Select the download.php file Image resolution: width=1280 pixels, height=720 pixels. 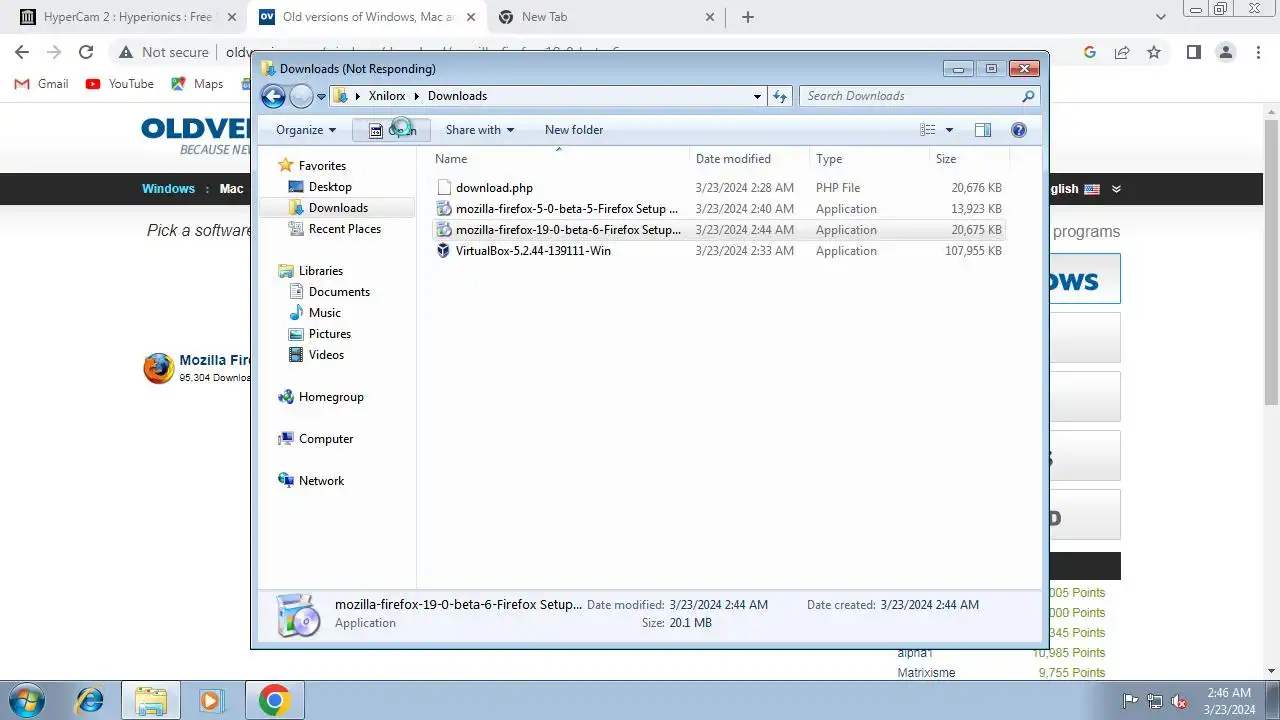click(718, 188)
